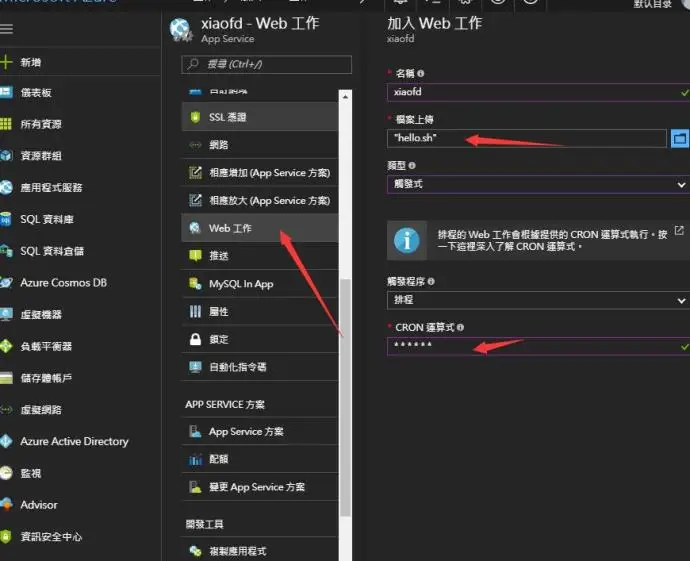
Task: Click the Advisor cloud icon
Action: point(6,505)
